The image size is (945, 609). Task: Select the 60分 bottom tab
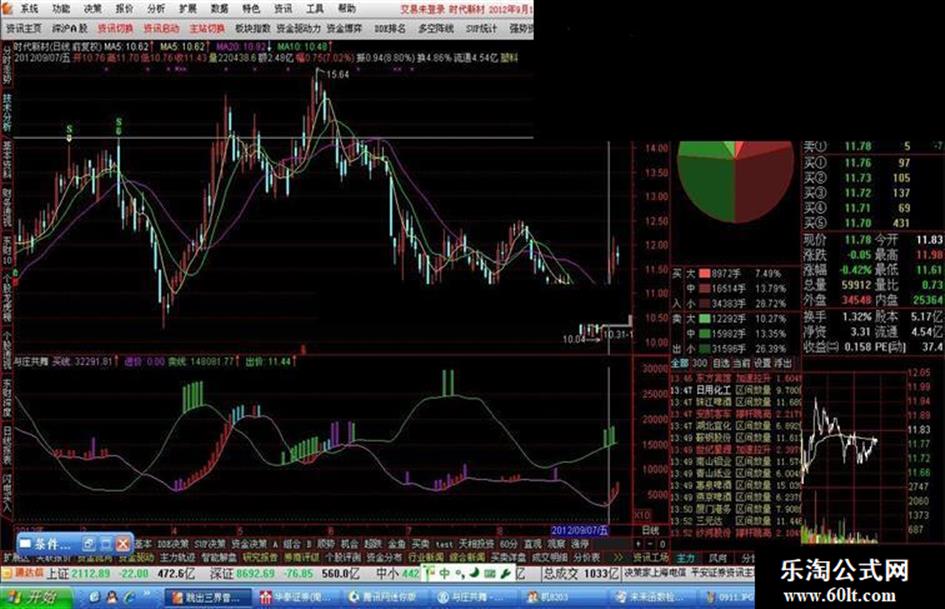click(509, 544)
